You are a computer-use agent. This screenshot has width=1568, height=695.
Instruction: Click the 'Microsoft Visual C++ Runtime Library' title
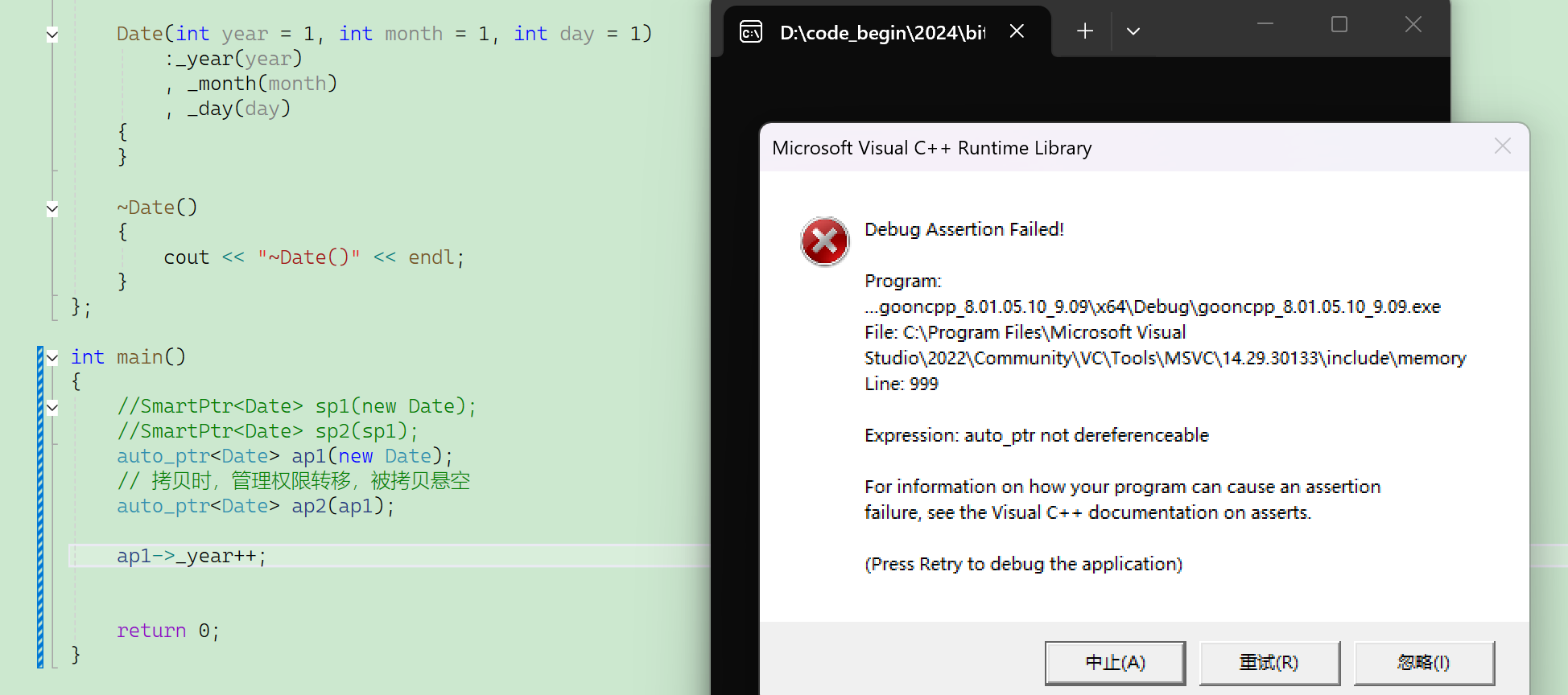(x=932, y=148)
